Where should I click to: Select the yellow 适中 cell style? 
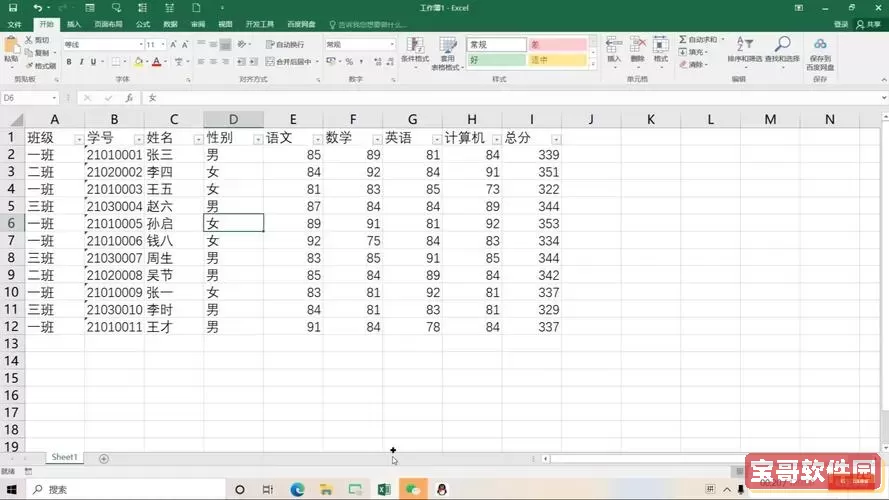coord(557,61)
